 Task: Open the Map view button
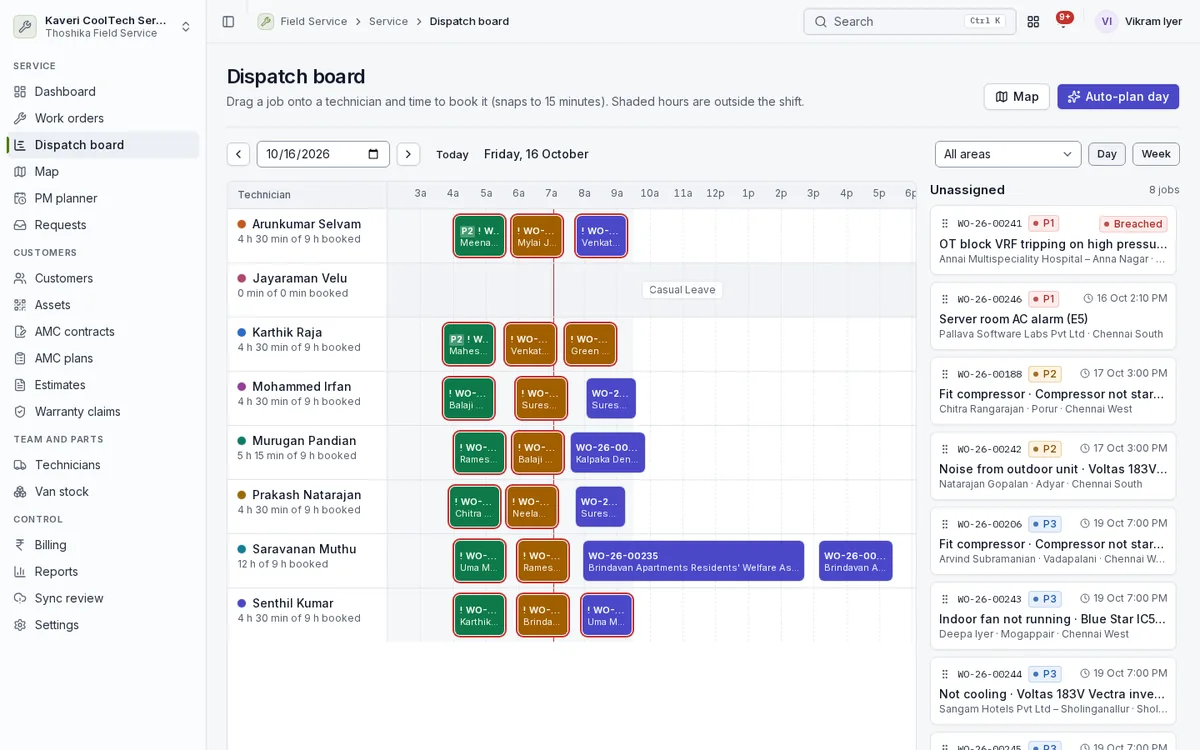1016,97
